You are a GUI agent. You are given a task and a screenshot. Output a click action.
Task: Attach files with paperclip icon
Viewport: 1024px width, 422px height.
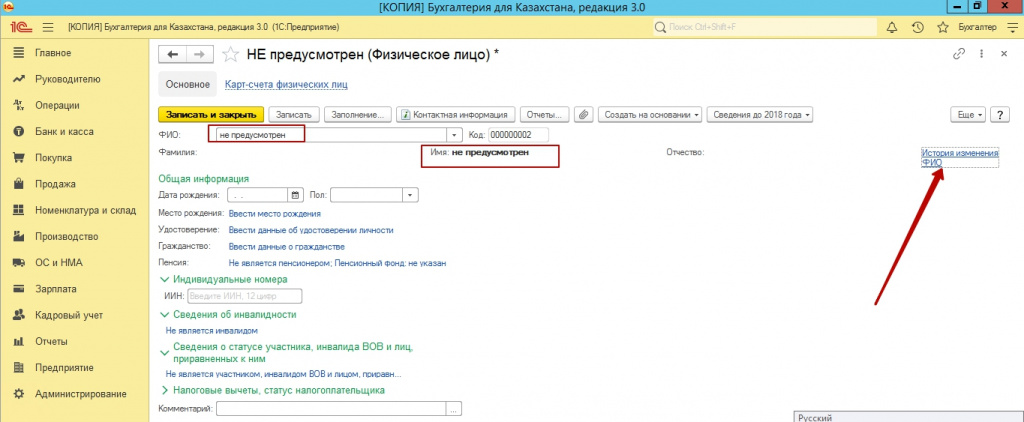click(584, 114)
